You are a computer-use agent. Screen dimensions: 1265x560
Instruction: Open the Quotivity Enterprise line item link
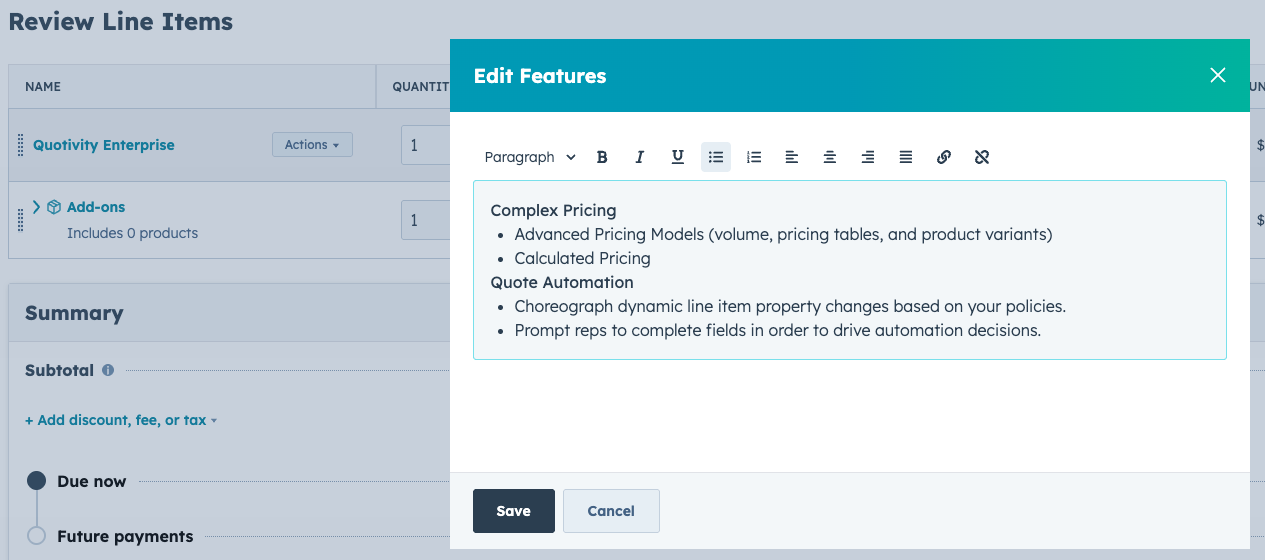104,145
